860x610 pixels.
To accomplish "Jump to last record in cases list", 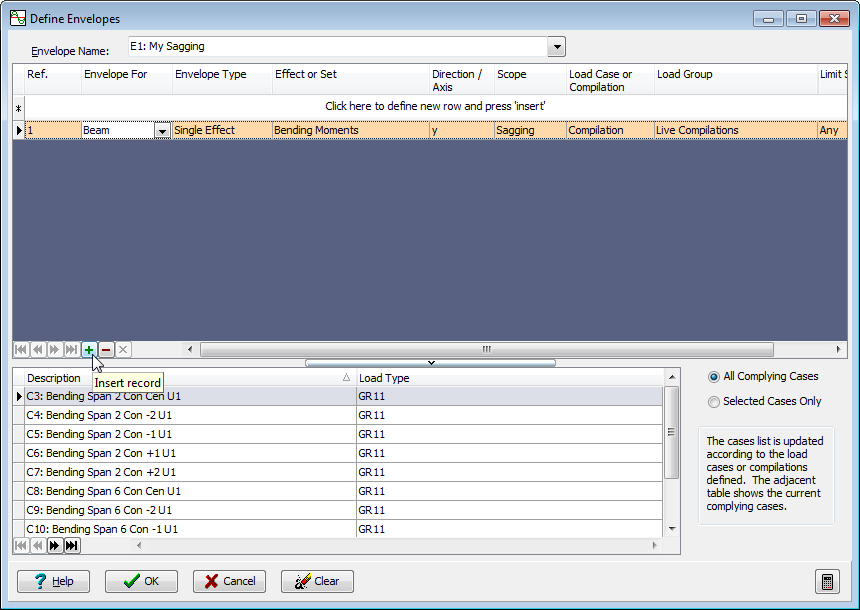I will click(72, 545).
